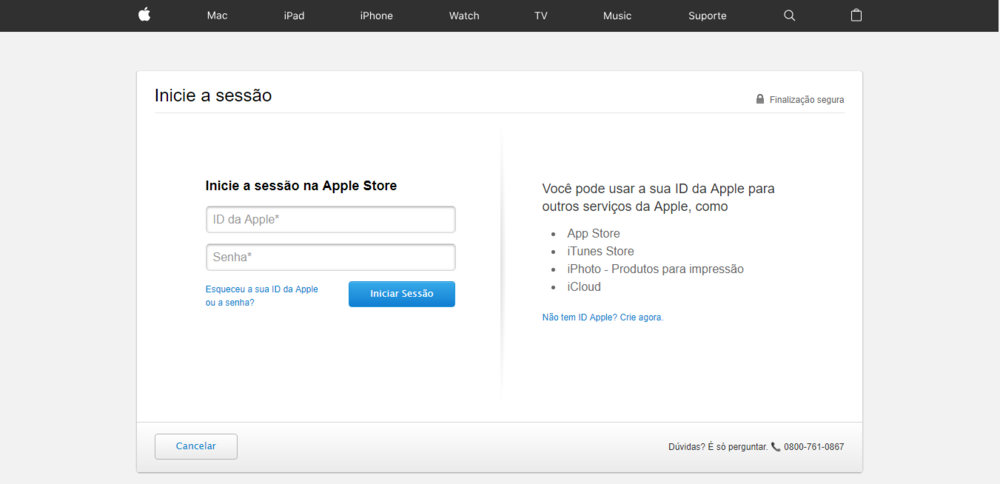This screenshot has width=1000, height=484.
Task: Click the Apple logo in the navigation bar
Action: 144,15
